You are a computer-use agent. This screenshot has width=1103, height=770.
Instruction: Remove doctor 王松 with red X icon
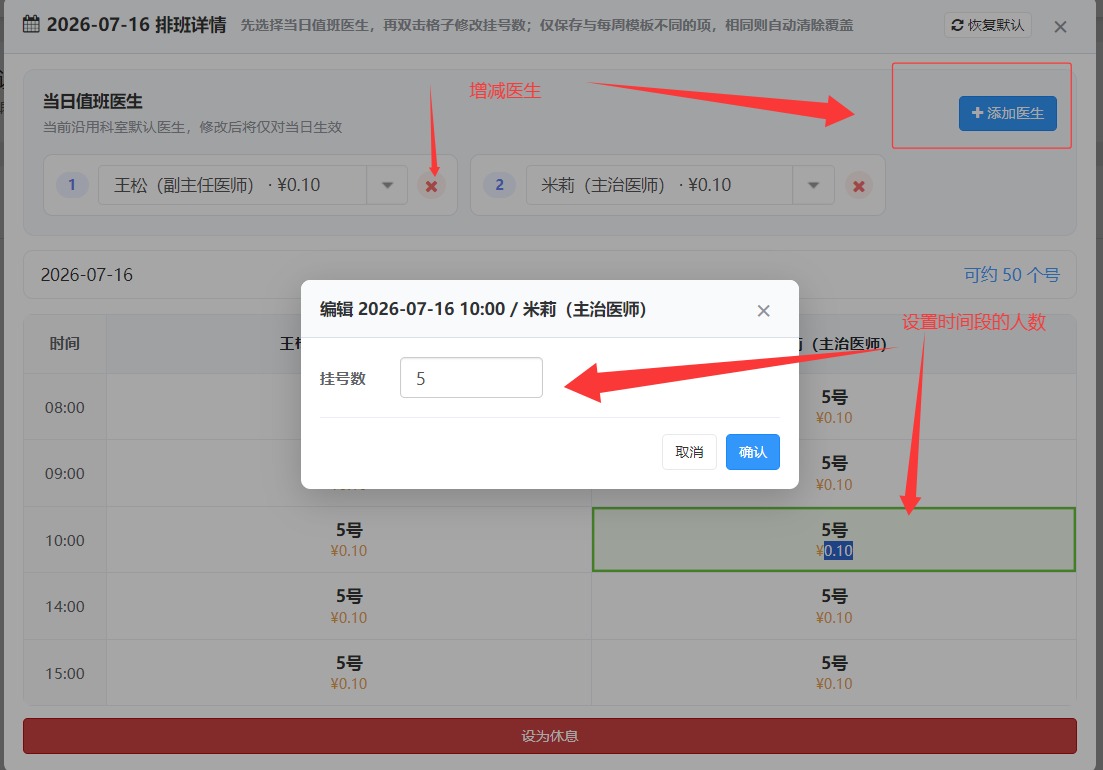click(x=431, y=186)
